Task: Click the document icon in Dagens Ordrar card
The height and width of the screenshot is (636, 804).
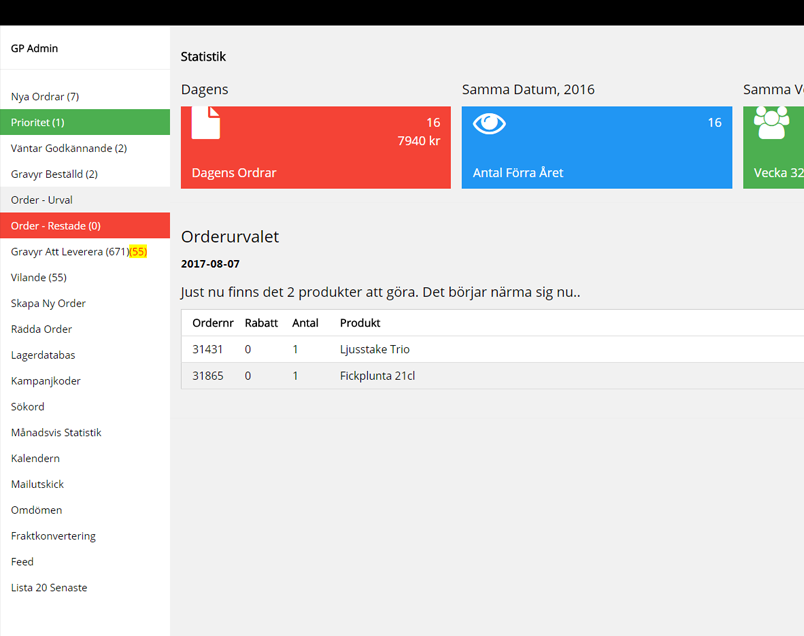Action: point(206,123)
